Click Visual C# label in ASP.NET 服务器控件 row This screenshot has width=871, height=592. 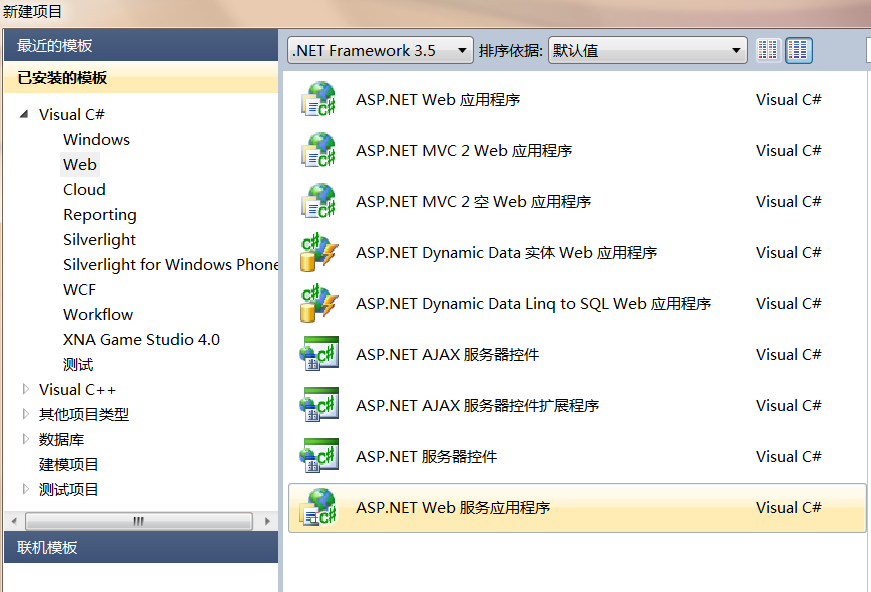point(789,456)
